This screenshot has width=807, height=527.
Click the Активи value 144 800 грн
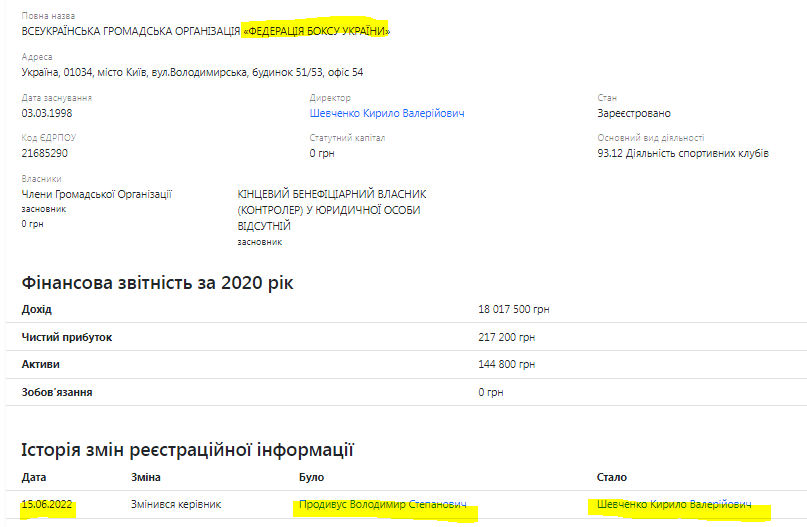click(507, 365)
